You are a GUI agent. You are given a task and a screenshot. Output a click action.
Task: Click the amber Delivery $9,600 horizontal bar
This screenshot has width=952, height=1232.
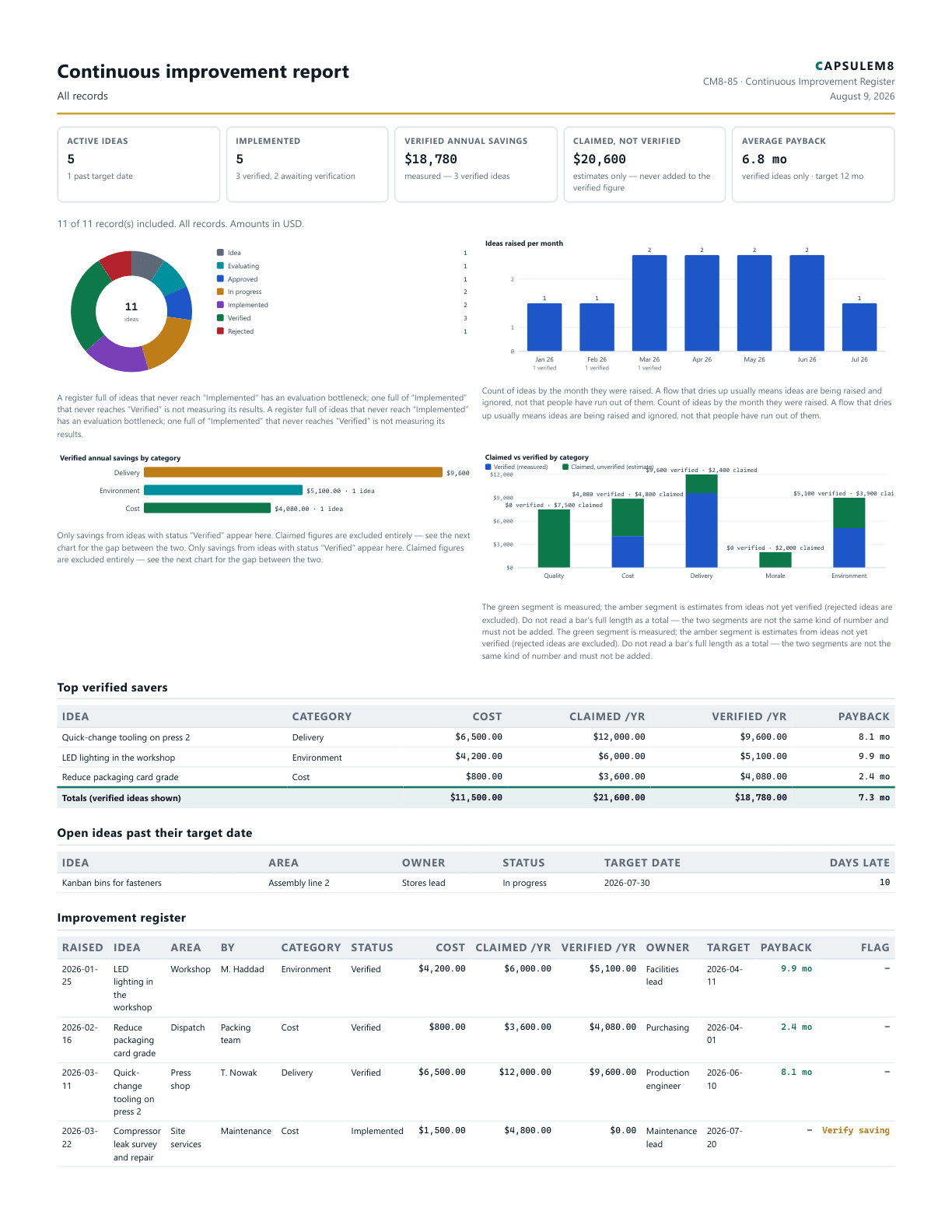tap(293, 472)
